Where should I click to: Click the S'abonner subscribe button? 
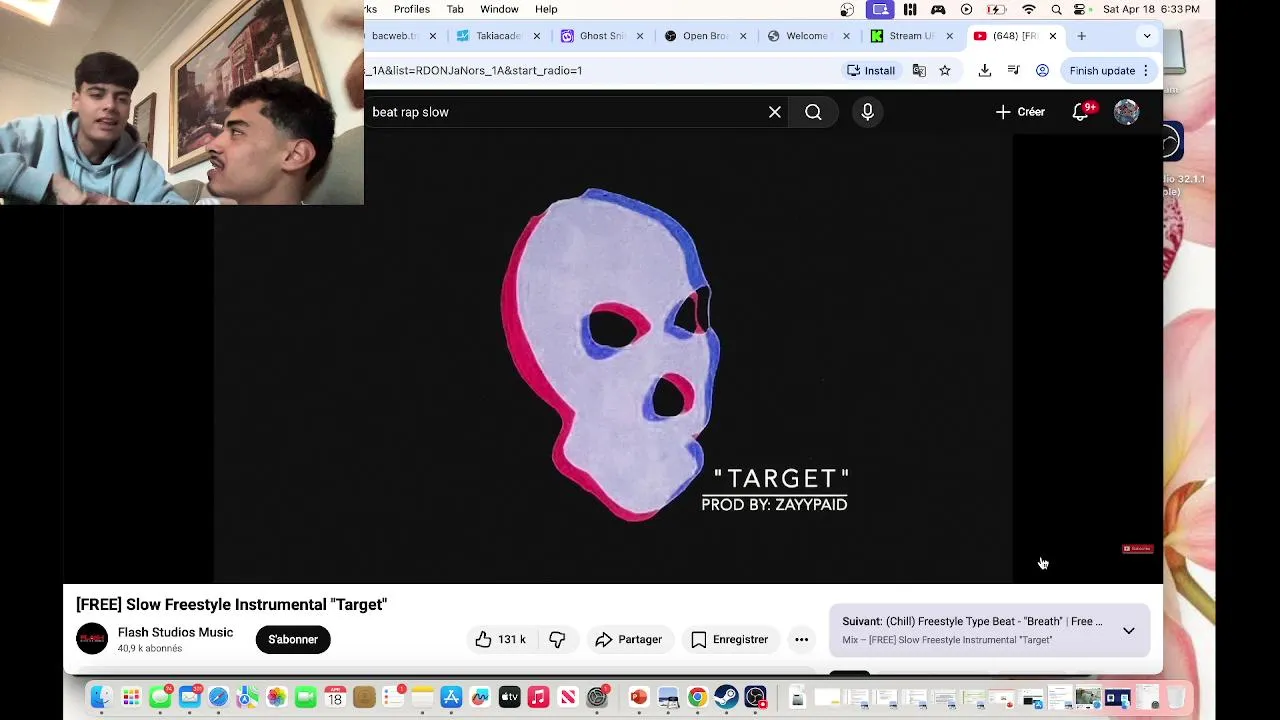(x=293, y=639)
